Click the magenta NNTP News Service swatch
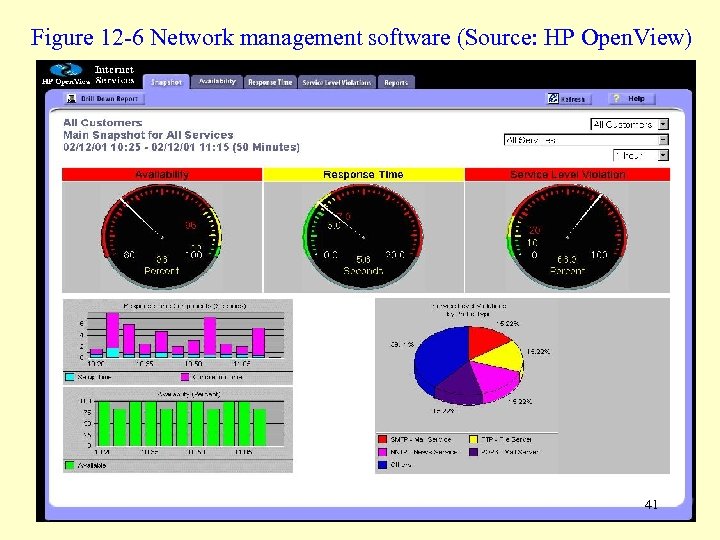The height and width of the screenshot is (540, 720). [382, 452]
